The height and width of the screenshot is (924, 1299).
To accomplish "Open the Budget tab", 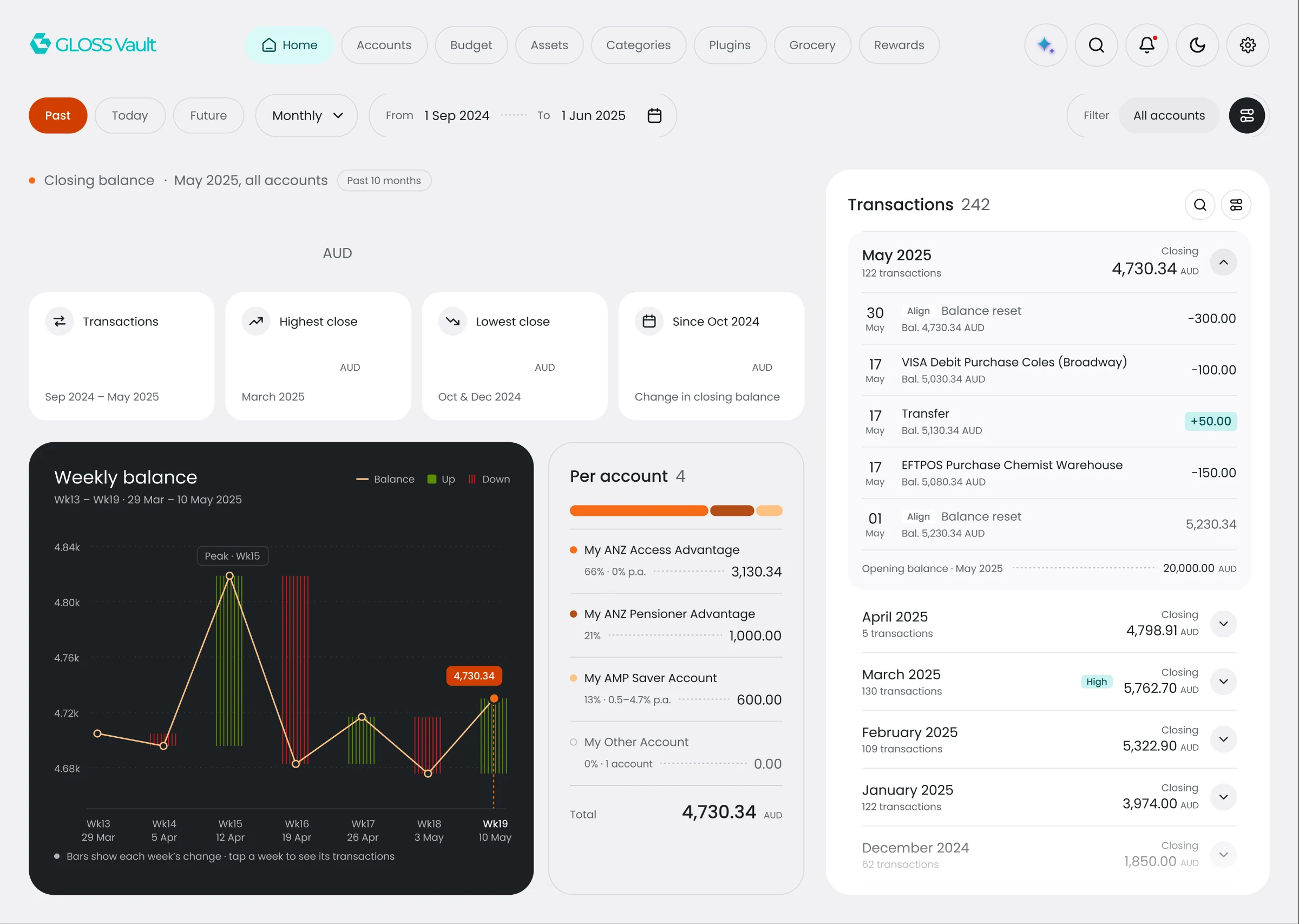I will tap(471, 45).
